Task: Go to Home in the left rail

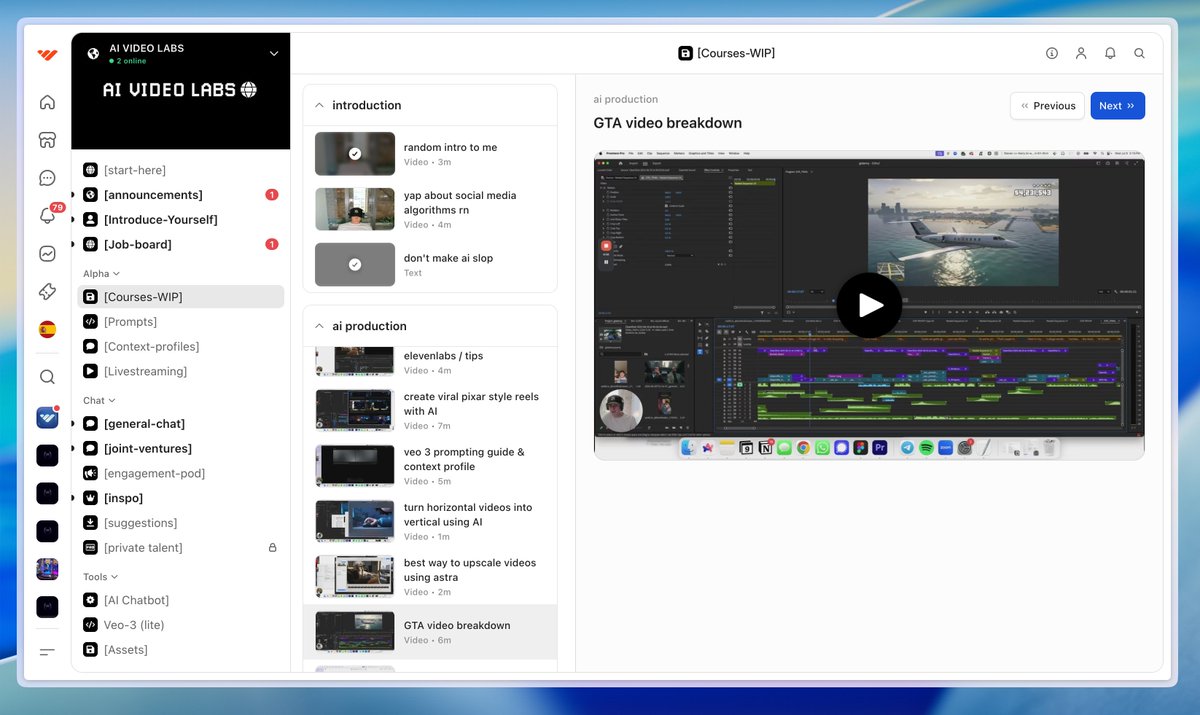Action: (47, 102)
